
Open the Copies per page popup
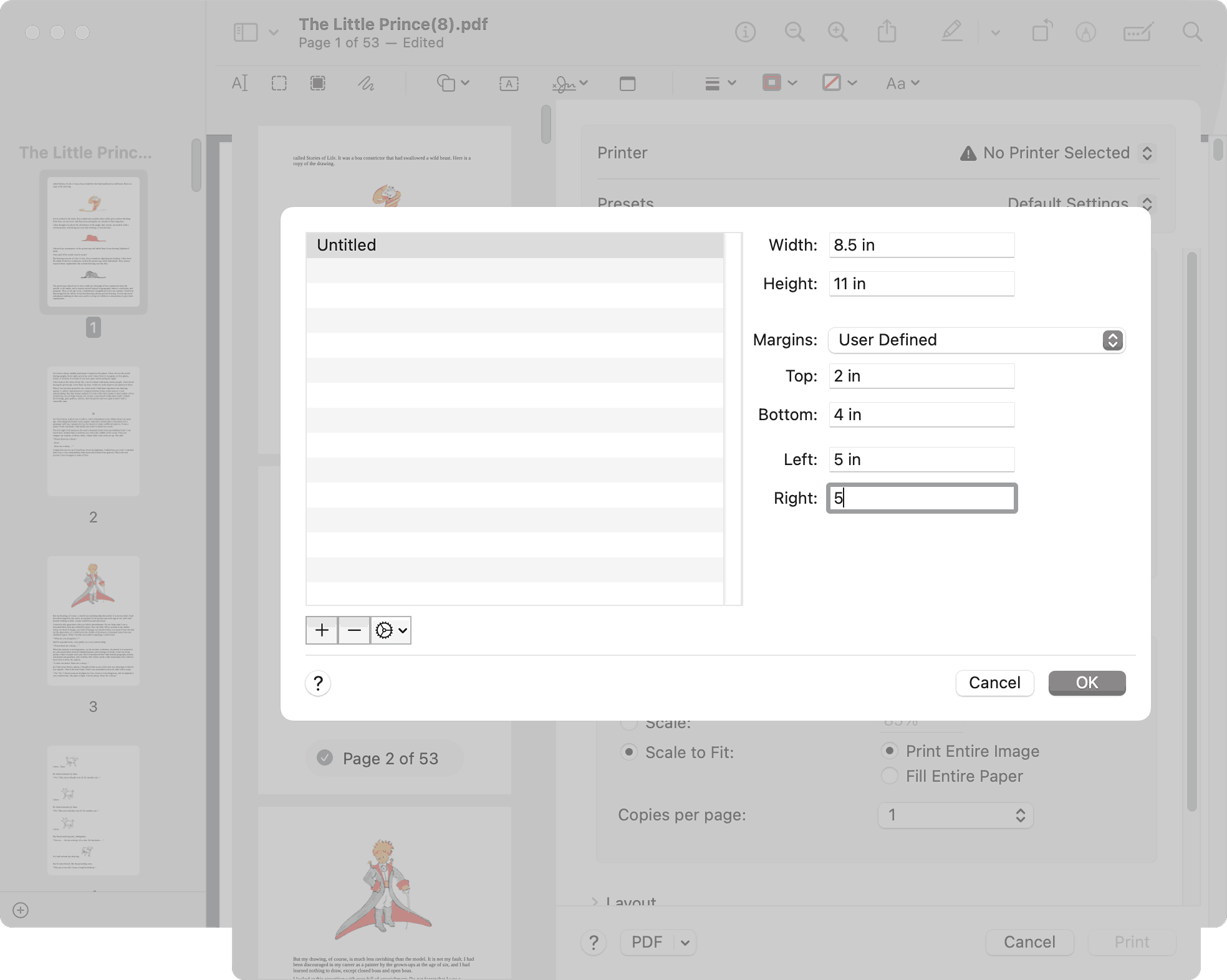(956, 815)
